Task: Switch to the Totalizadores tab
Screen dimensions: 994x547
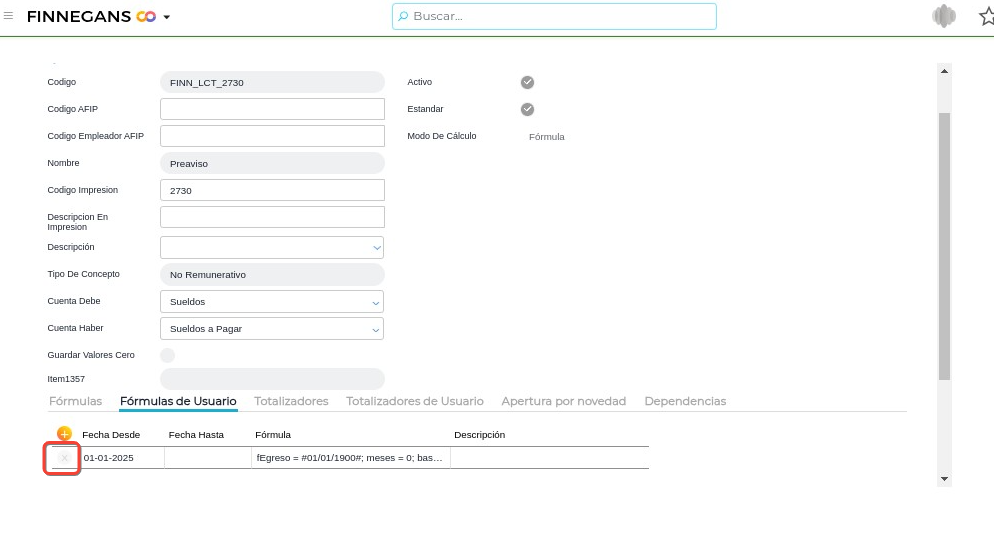Action: pos(291,401)
